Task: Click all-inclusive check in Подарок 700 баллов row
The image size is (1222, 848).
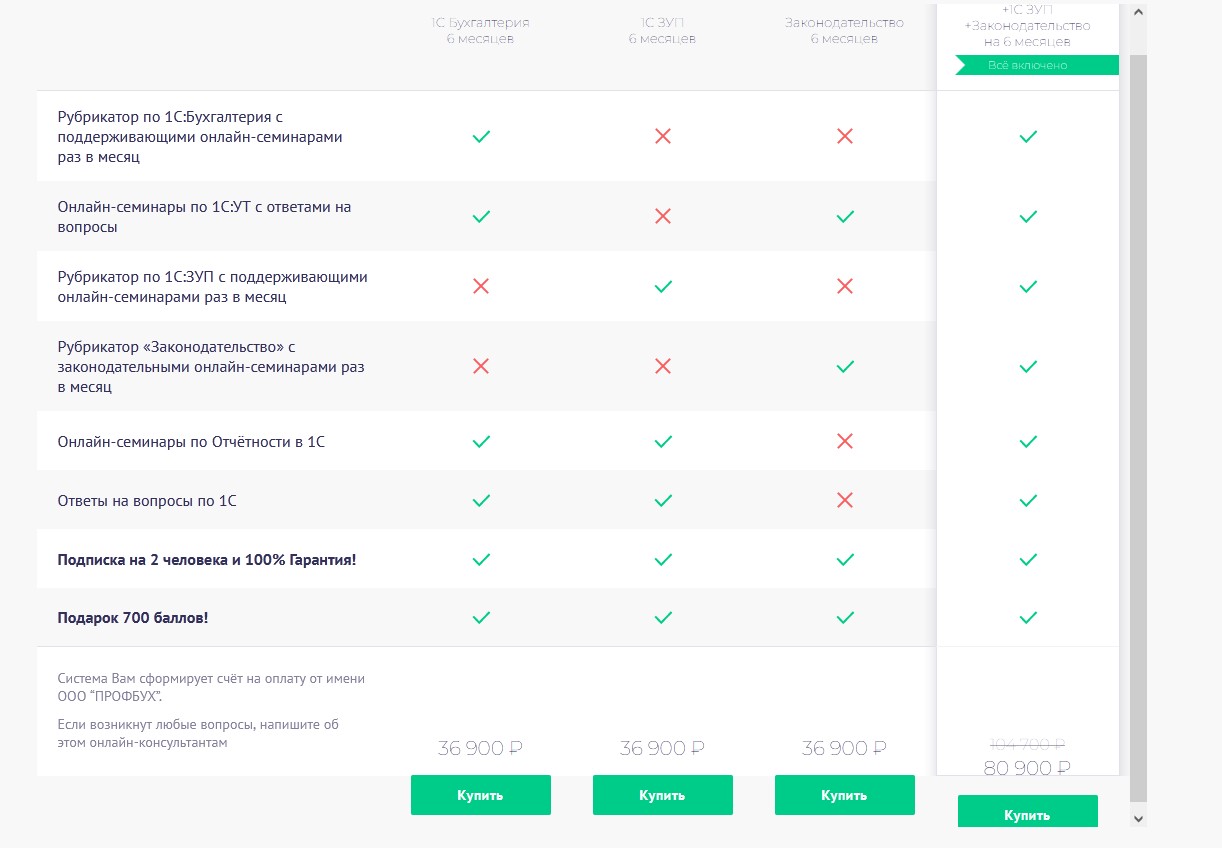Action: click(1027, 618)
